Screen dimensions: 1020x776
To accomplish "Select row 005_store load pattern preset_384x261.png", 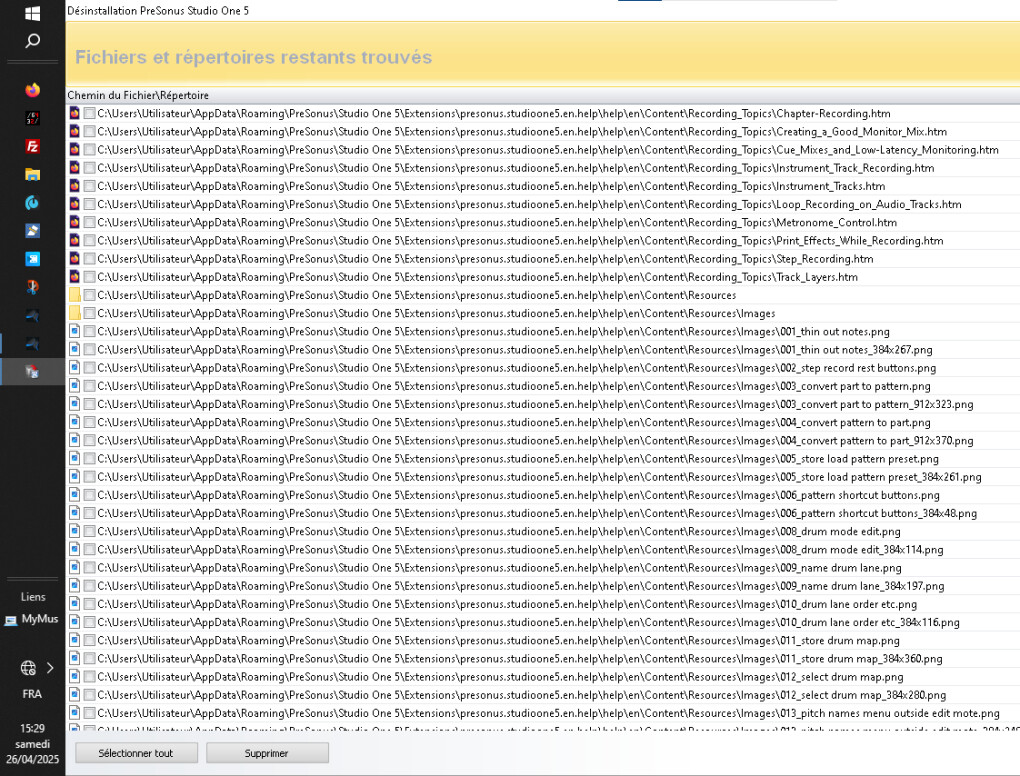I will (x=543, y=477).
